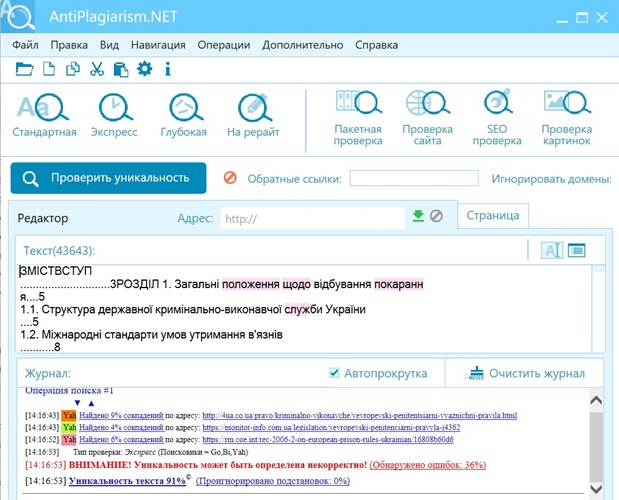Switch to the Страница tab
This screenshot has width=619, height=500.
click(493, 215)
